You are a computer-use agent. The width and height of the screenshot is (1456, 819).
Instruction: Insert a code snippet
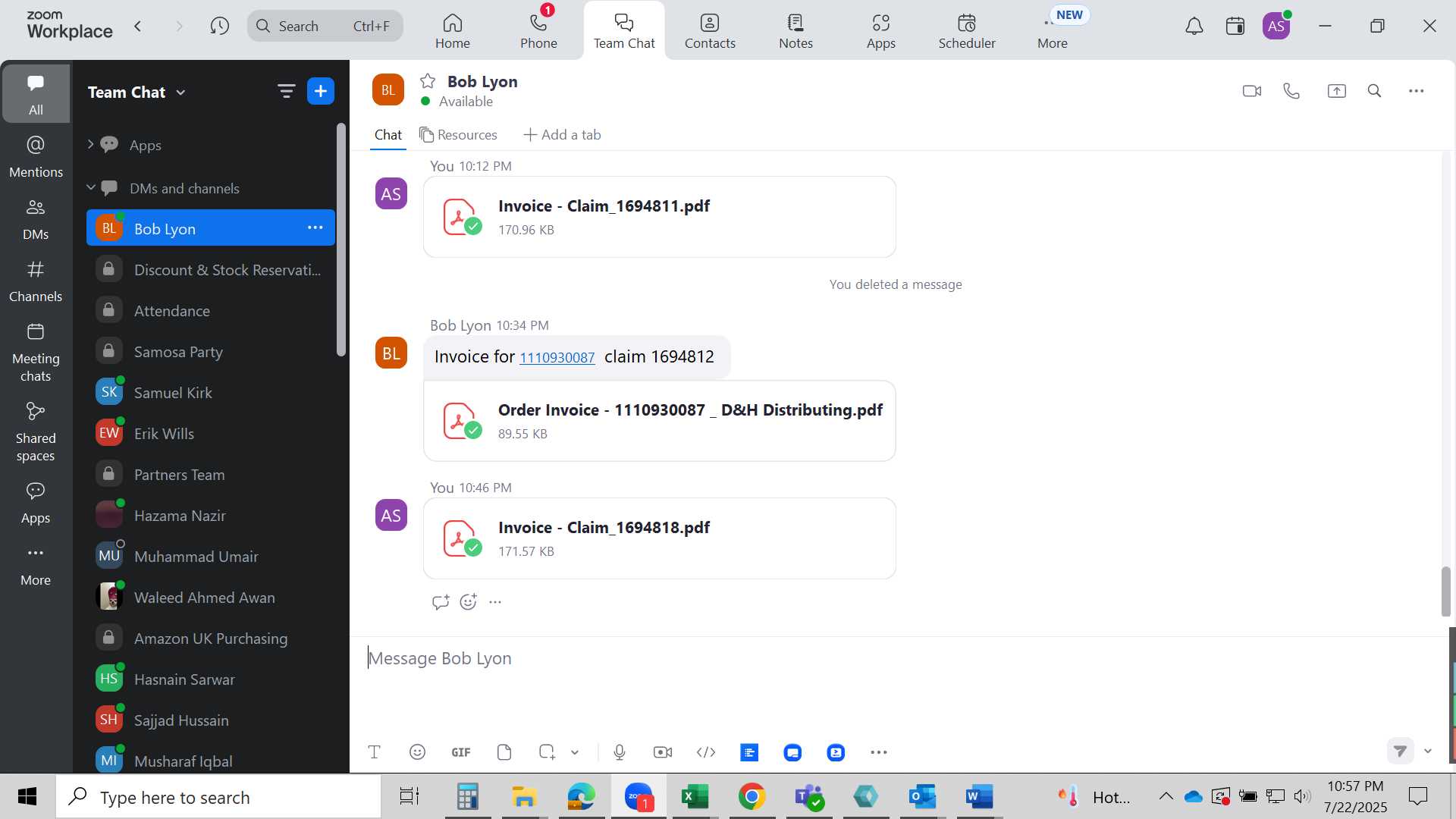[706, 752]
